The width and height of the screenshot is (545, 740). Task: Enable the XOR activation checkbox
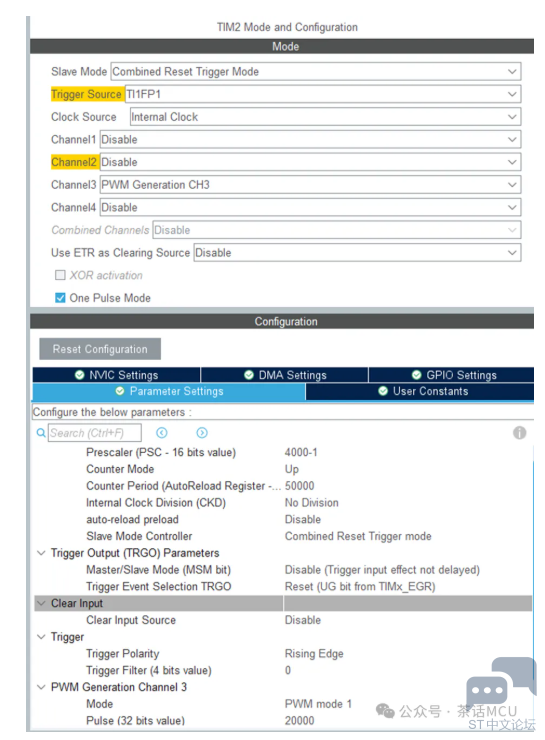pyautogui.click(x=60, y=275)
